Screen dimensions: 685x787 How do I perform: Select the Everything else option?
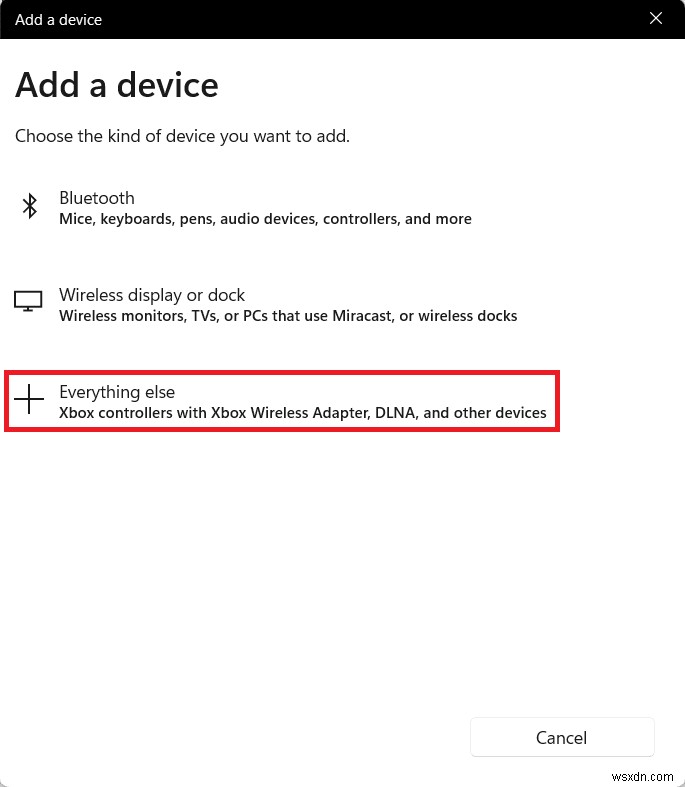282,402
